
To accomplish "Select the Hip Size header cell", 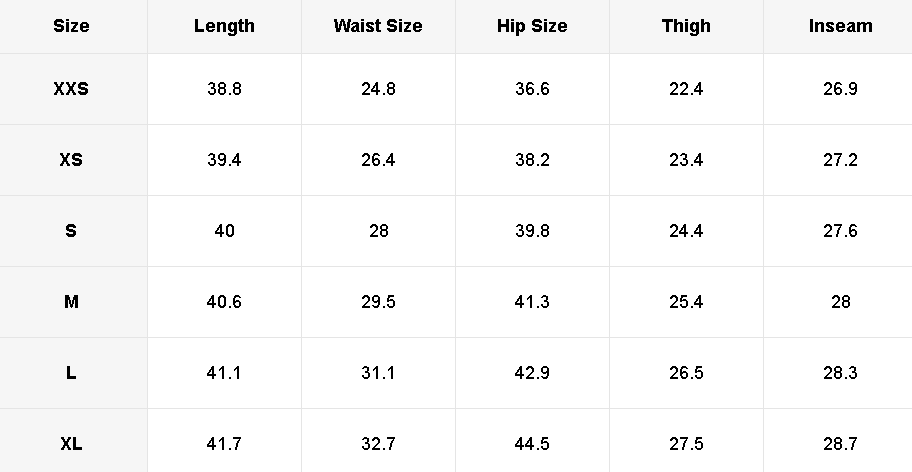I will [532, 26].
